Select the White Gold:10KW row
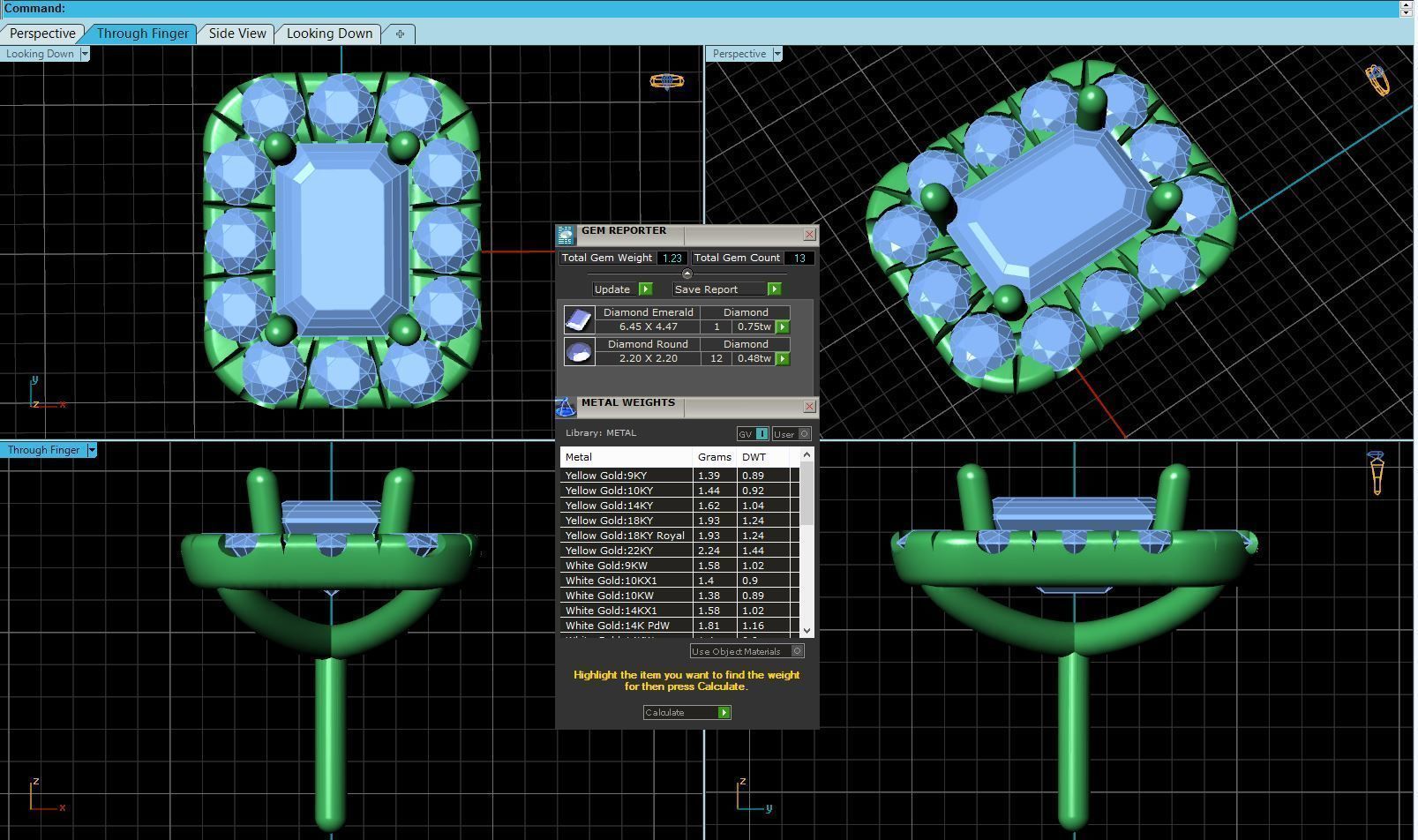The width and height of the screenshot is (1418, 840). point(679,596)
